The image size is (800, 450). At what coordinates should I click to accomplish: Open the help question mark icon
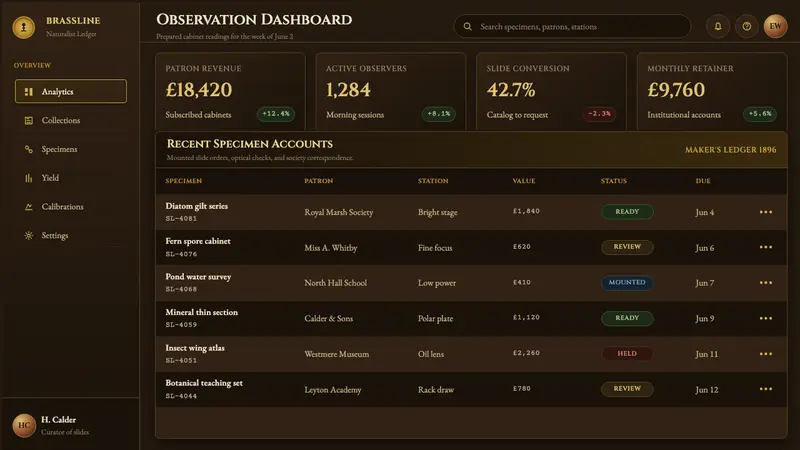click(x=746, y=27)
